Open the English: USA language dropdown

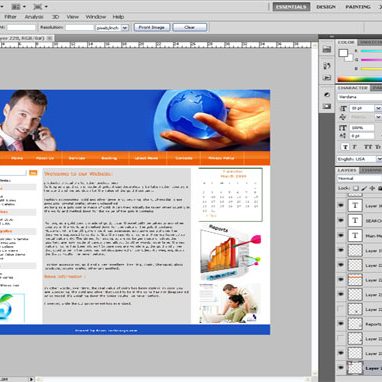(356, 159)
